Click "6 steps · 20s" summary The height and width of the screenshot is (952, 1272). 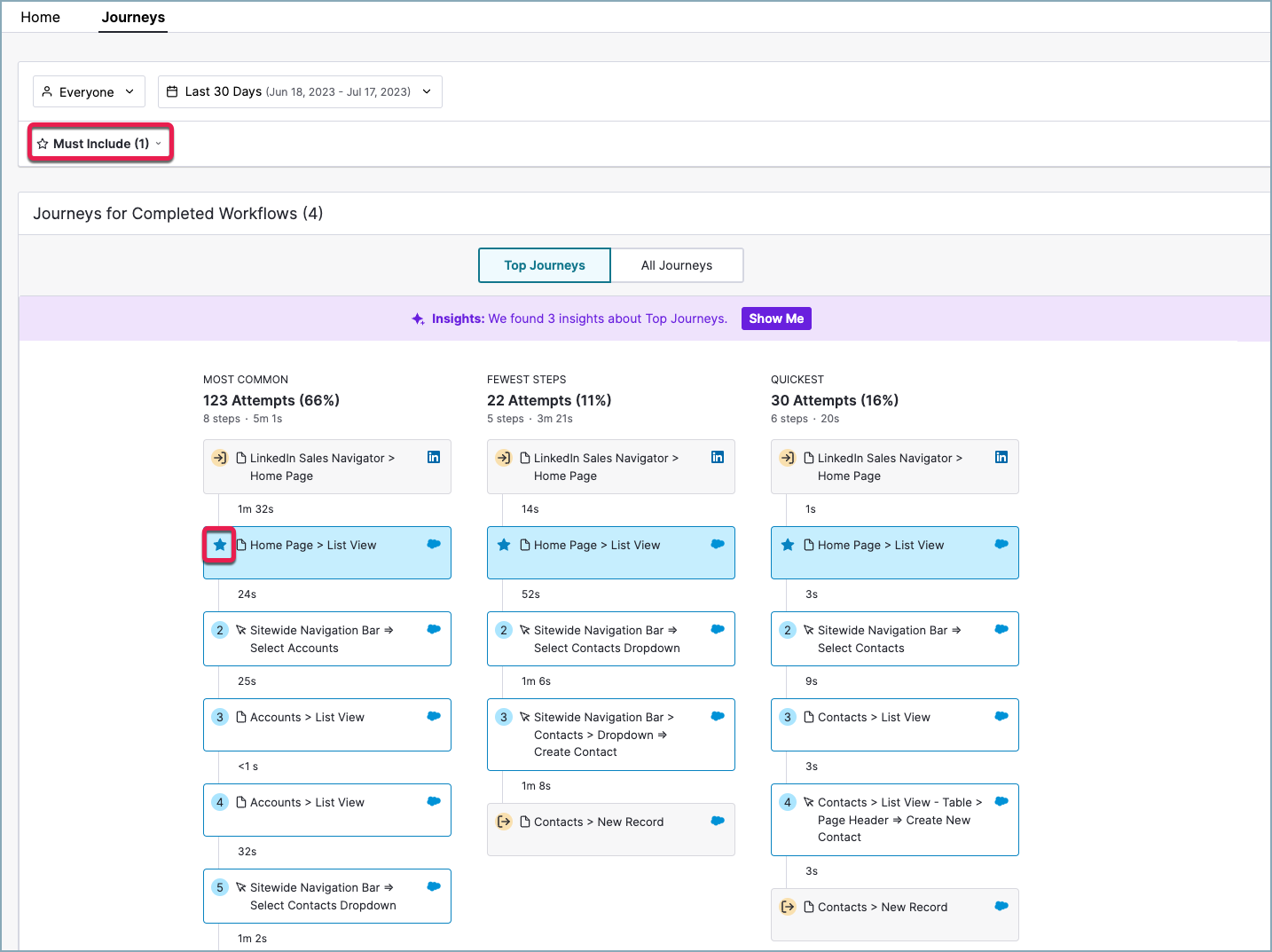tap(805, 419)
